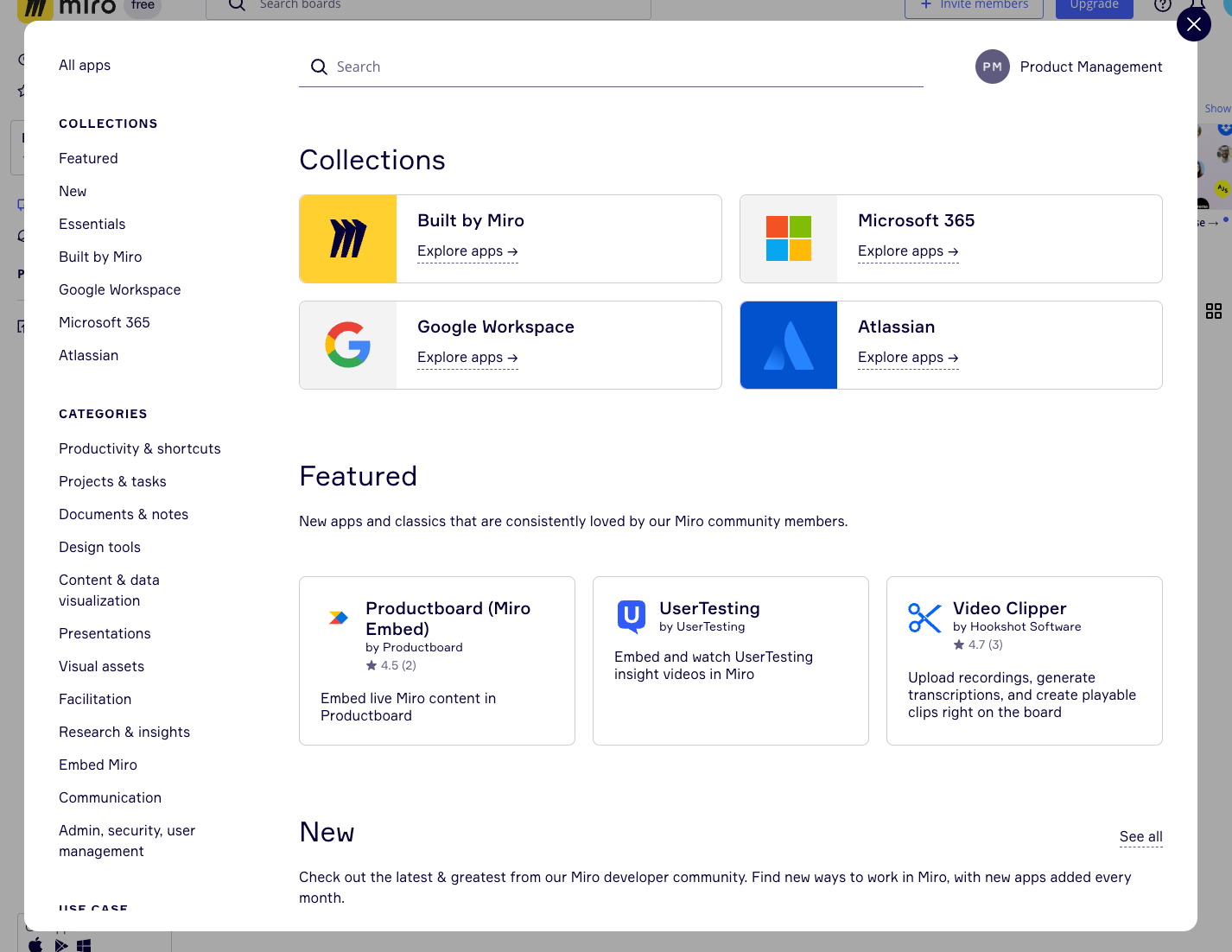Click the search magnifier icon in dialog
Viewport: 1232px width, 952px height.
click(x=319, y=67)
